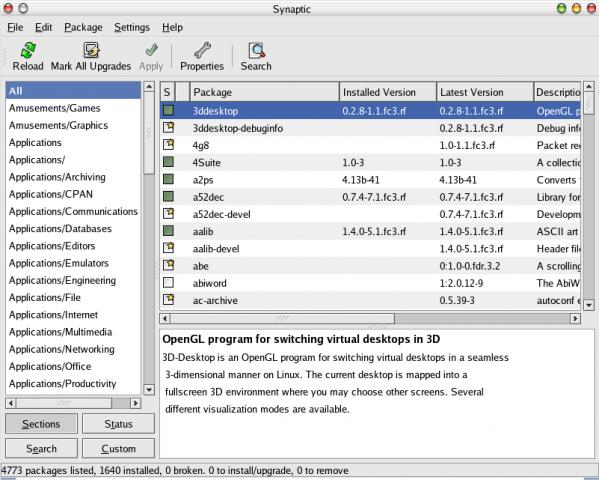Image resolution: width=599 pixels, height=480 pixels.
Task: Click up arrow of package list scrollbar
Action: 589,87
